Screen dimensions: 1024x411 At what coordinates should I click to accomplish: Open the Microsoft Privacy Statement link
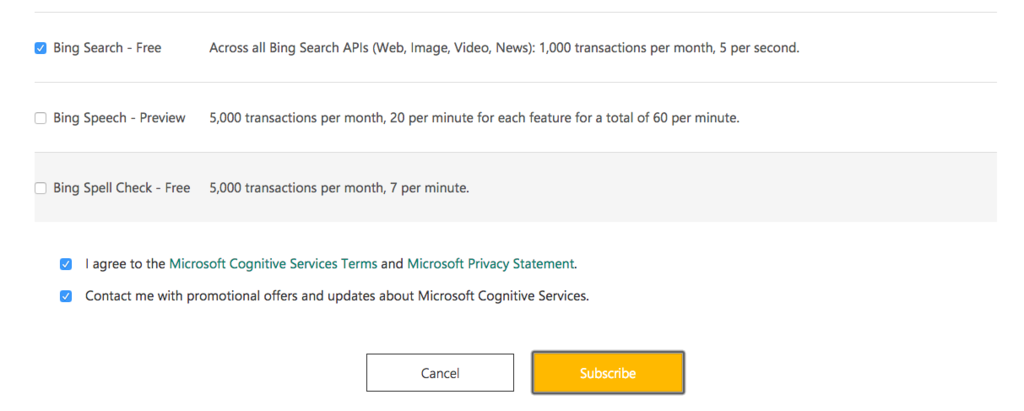[491, 264]
